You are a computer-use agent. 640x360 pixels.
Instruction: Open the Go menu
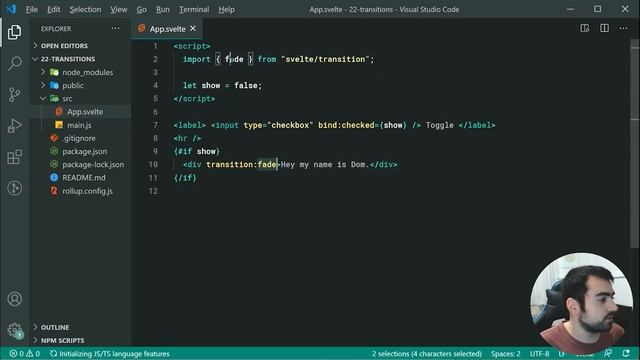point(141,9)
